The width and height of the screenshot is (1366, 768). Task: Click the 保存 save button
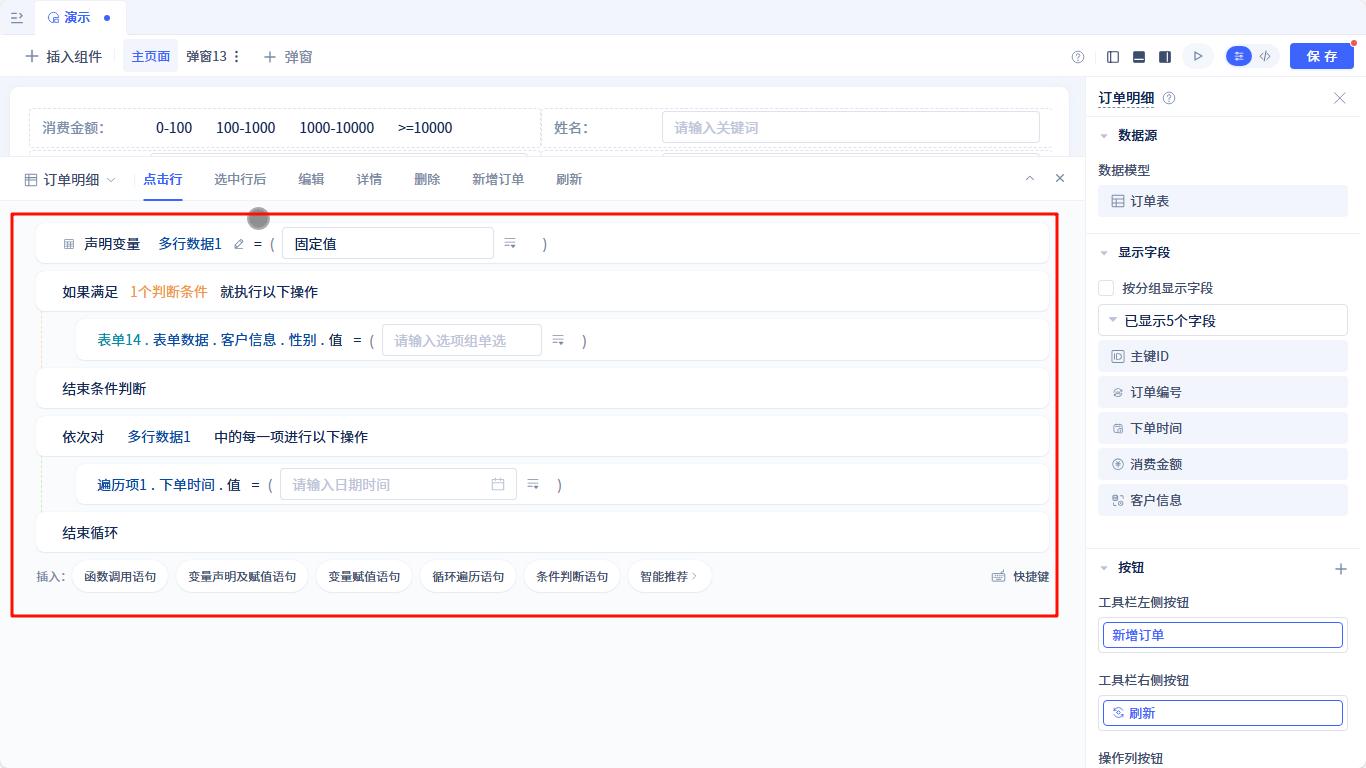(x=1322, y=56)
